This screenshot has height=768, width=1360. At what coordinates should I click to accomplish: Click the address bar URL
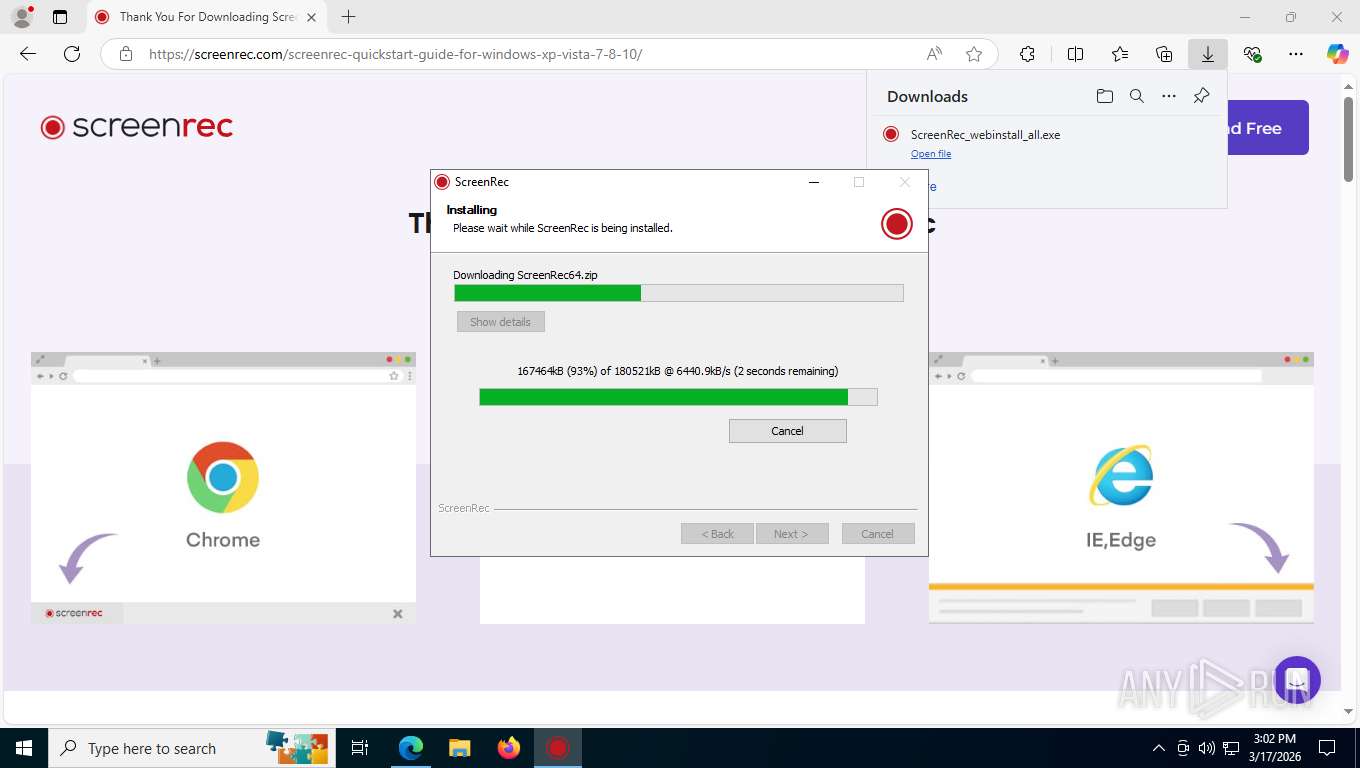coord(395,54)
